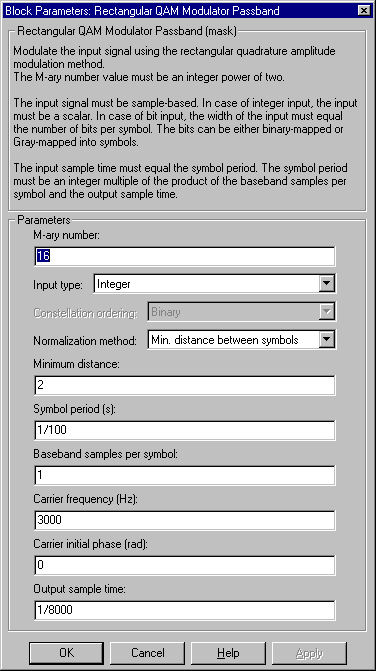Click the disabled Constellation ordering dropdown arrow
Image resolution: width=376 pixels, height=671 pixels.
click(326, 312)
